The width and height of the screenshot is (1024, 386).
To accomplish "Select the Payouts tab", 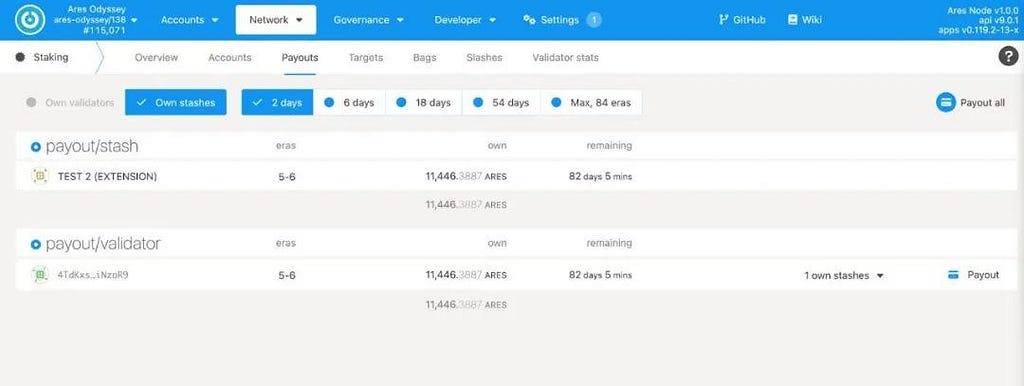I will (300, 57).
